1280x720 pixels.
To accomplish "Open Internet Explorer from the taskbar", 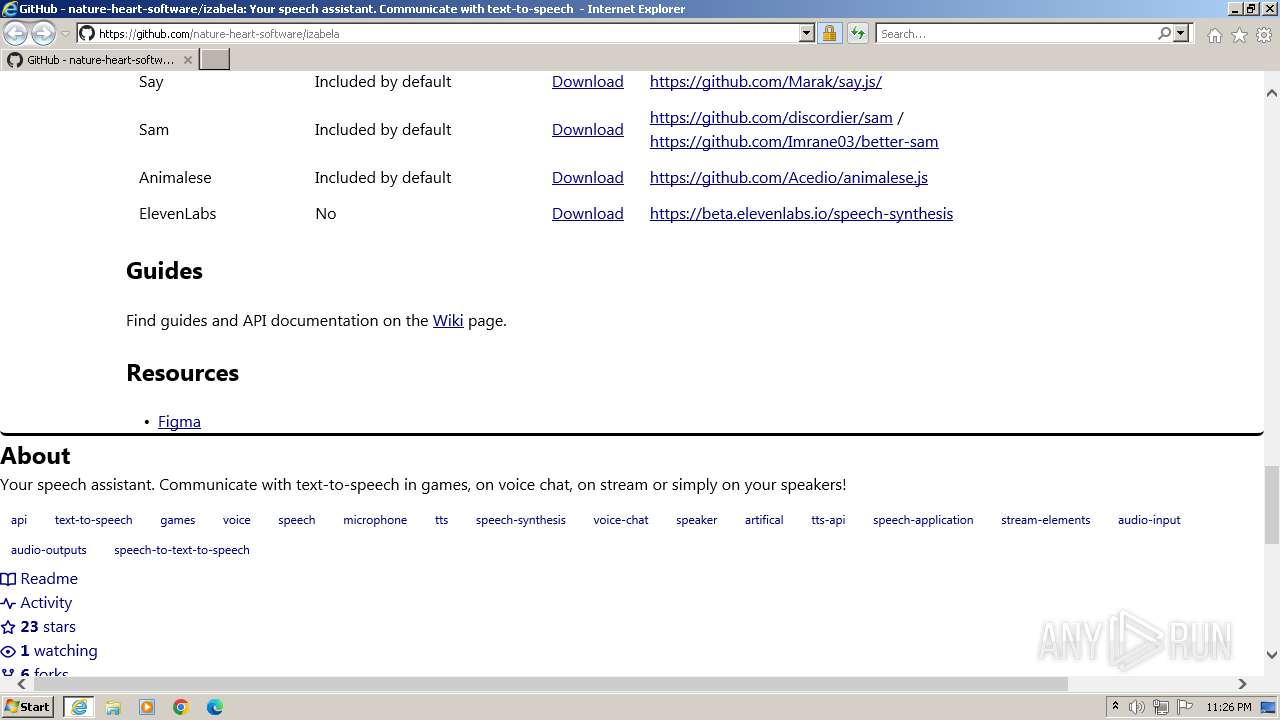I will point(78,707).
